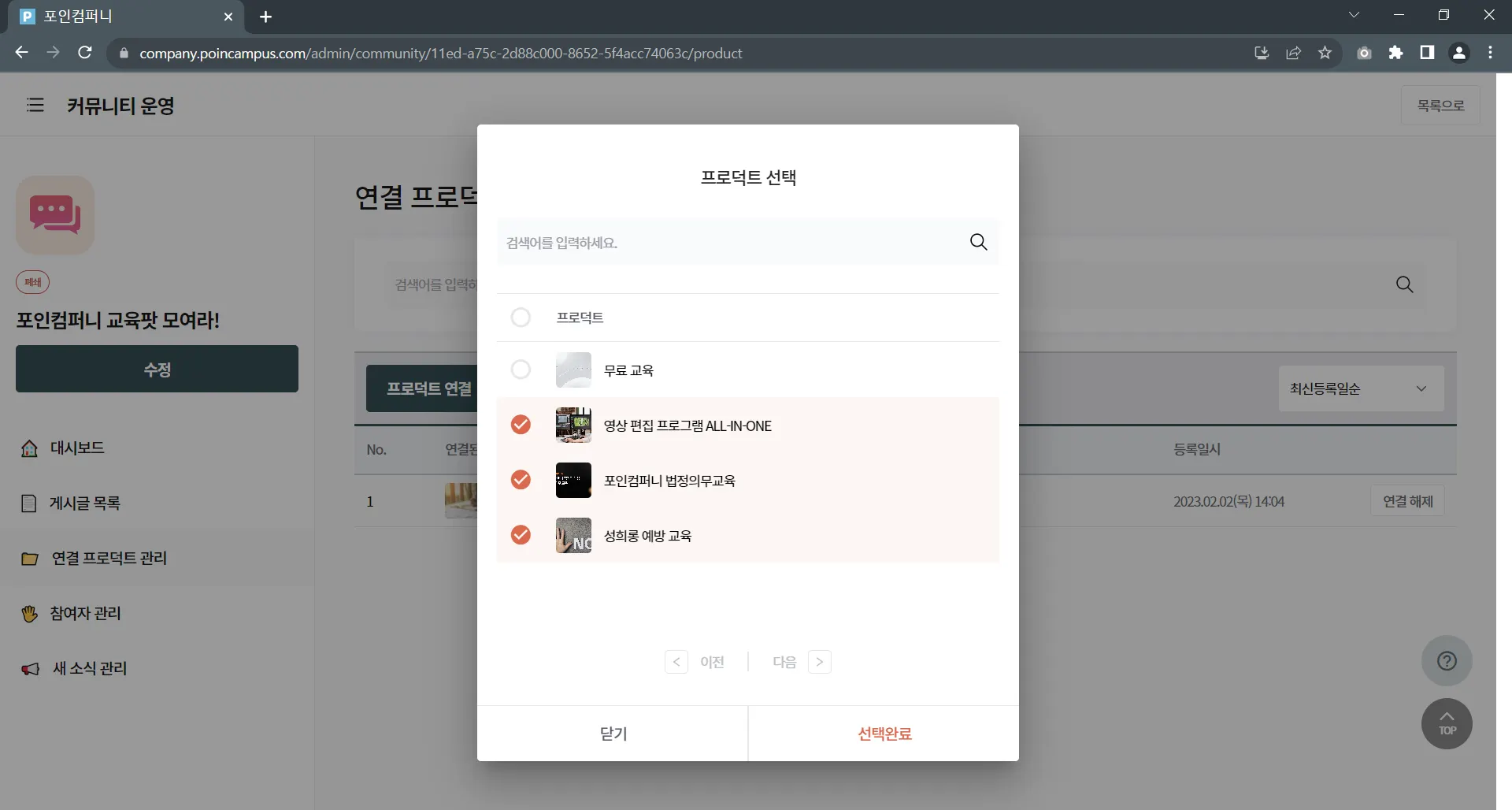Click the 포인컴퍼니 법정의무교육 thumbnail
1512x810 pixels.
pyautogui.click(x=573, y=480)
